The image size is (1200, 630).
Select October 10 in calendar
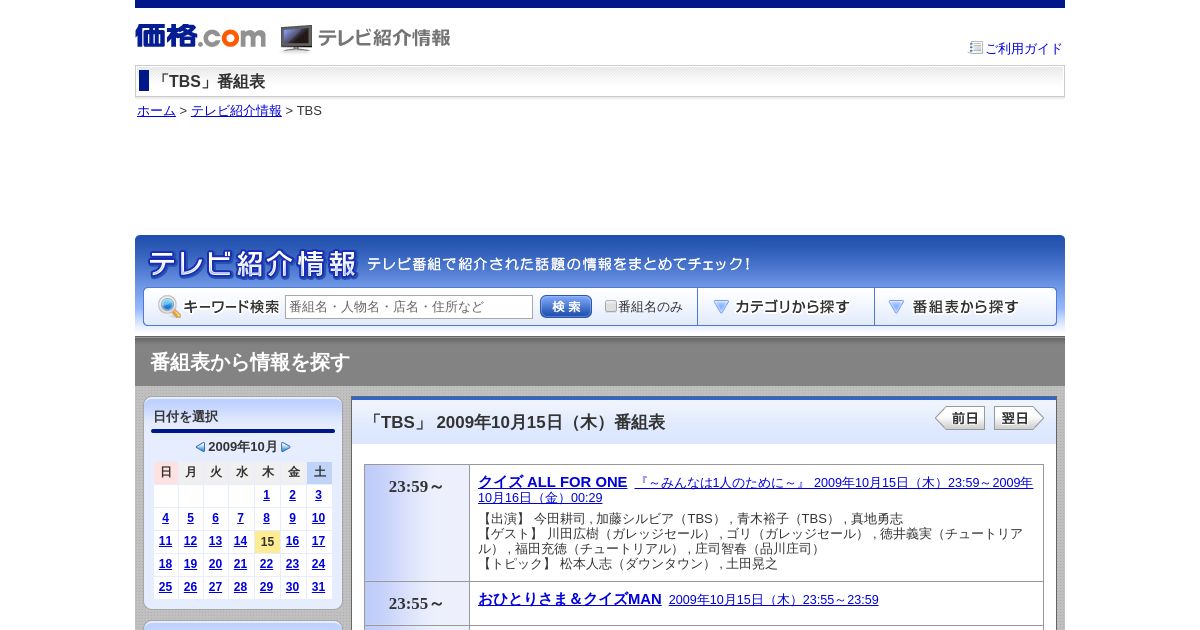[318, 518]
